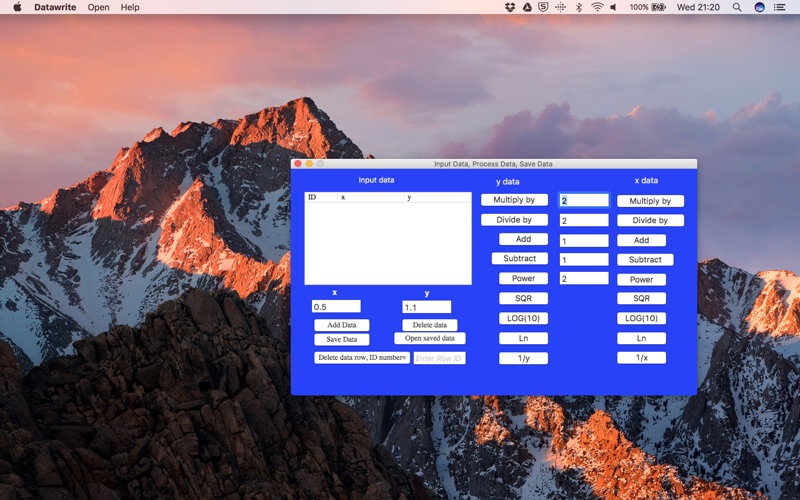The image size is (800, 500).
Task: Click the Enter Row ID field
Action: coord(439,358)
